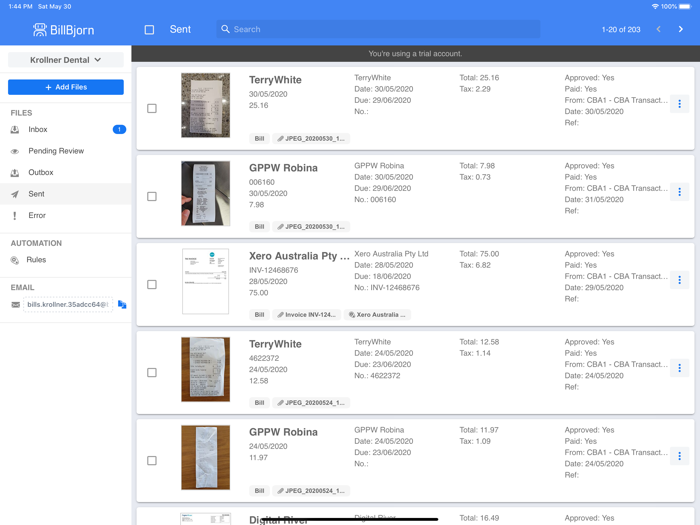
Task: Click the Inbox unread count badge
Action: (x=119, y=129)
